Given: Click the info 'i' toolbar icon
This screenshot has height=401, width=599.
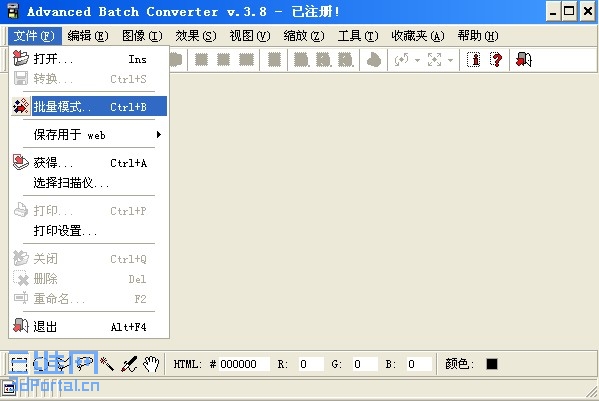Looking at the screenshot, I should 474,60.
